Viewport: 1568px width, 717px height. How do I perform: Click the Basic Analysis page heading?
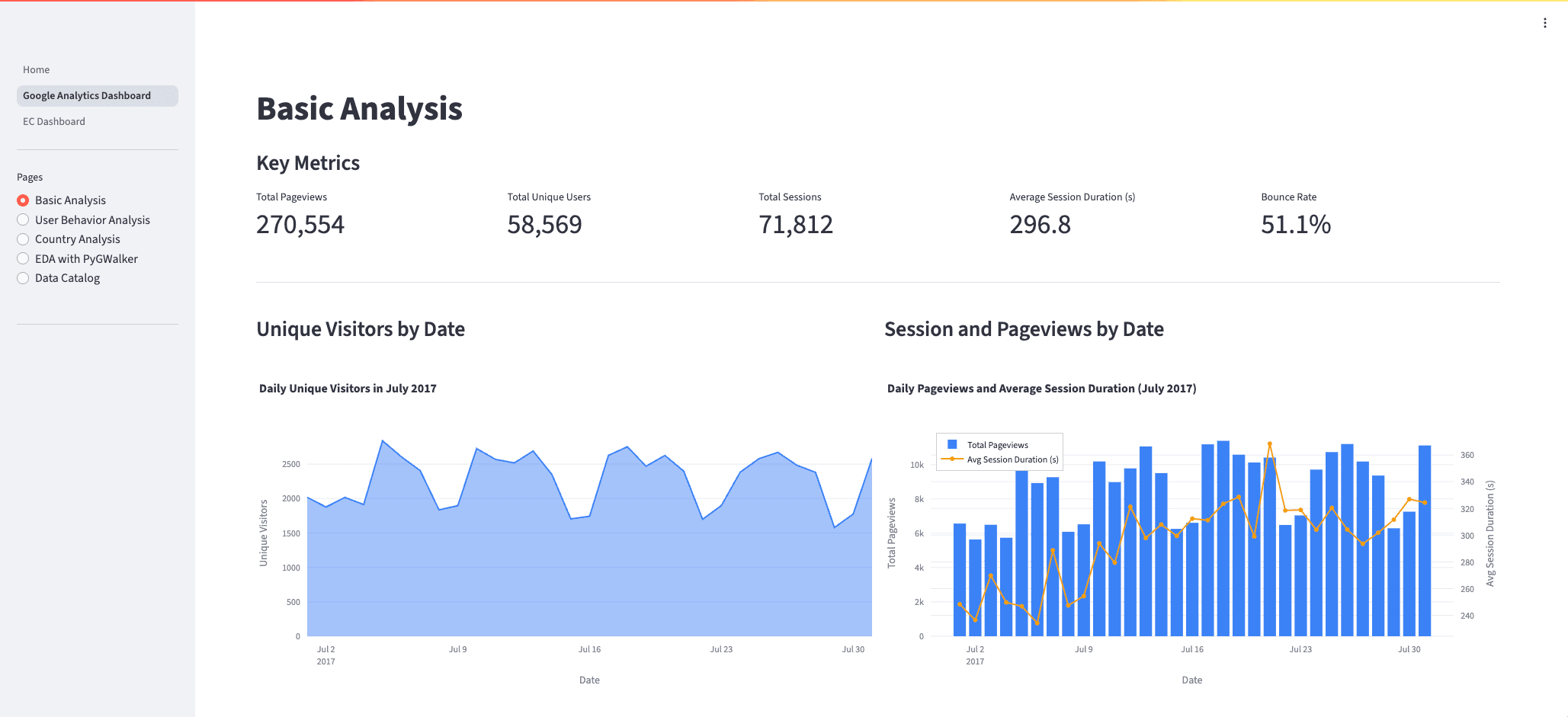tap(360, 109)
